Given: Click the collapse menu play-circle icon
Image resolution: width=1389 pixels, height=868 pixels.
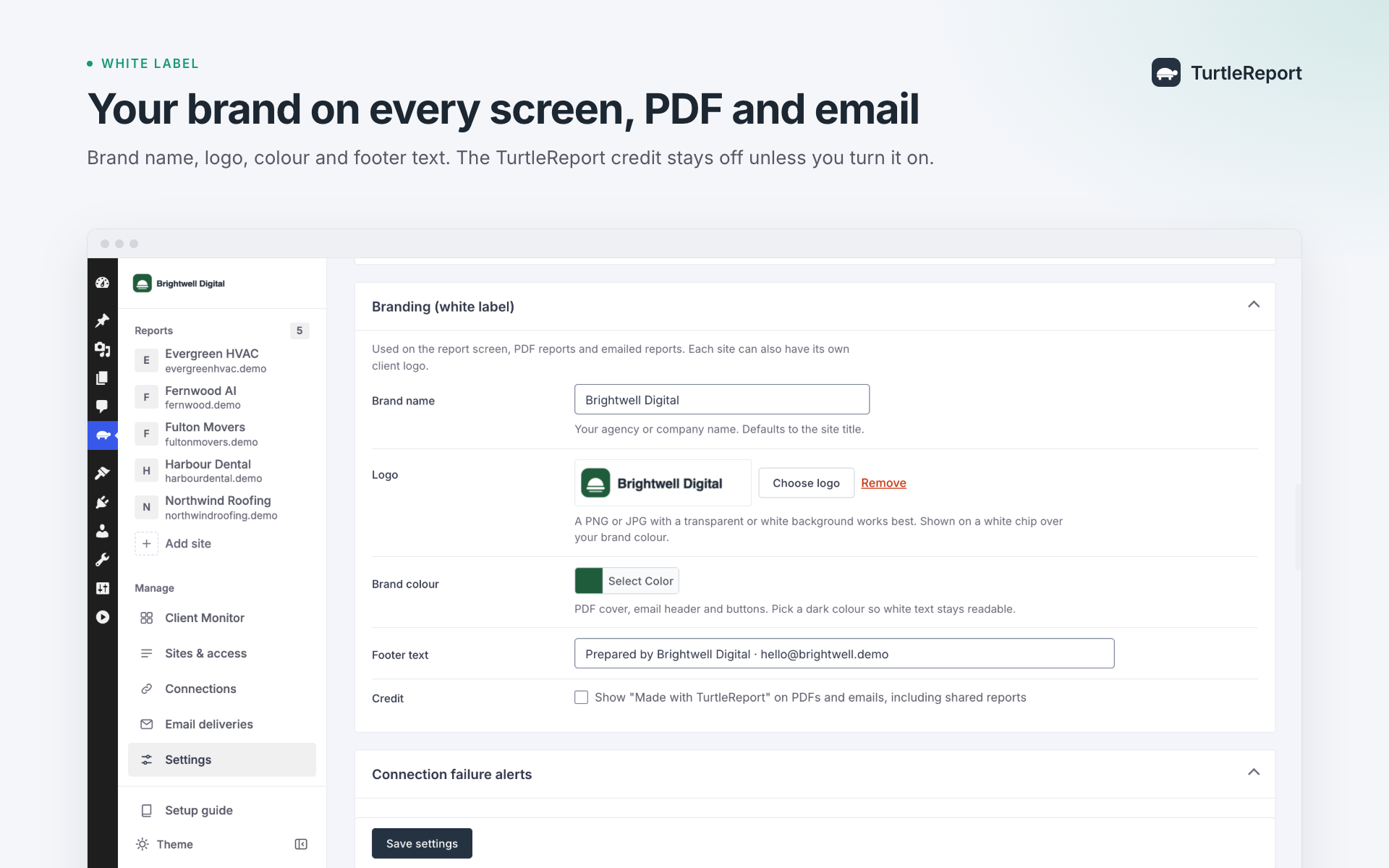Looking at the screenshot, I should (102, 617).
